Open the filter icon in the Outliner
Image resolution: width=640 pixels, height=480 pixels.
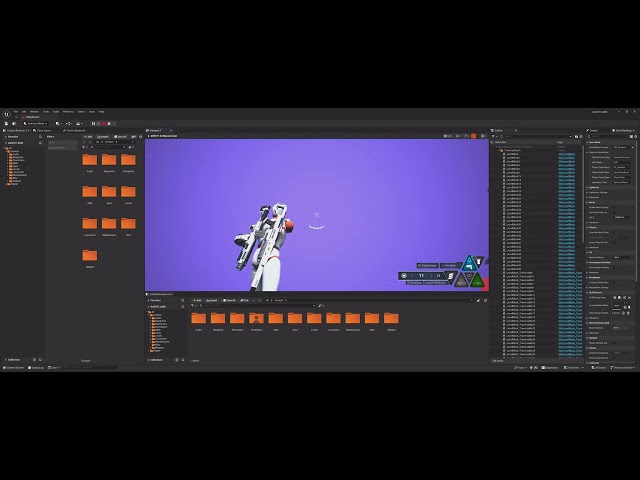click(x=493, y=136)
